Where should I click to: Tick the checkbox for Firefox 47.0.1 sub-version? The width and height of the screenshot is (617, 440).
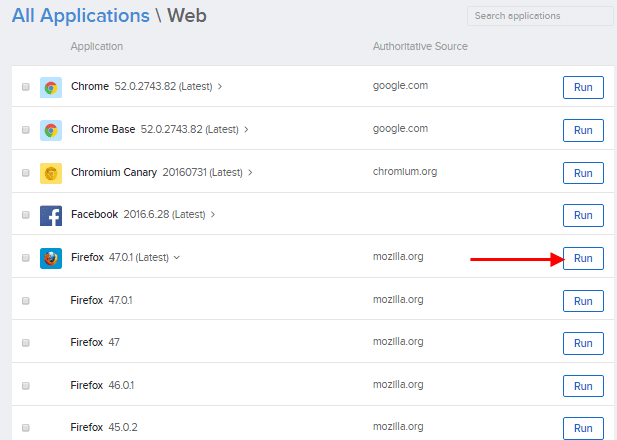(x=26, y=301)
